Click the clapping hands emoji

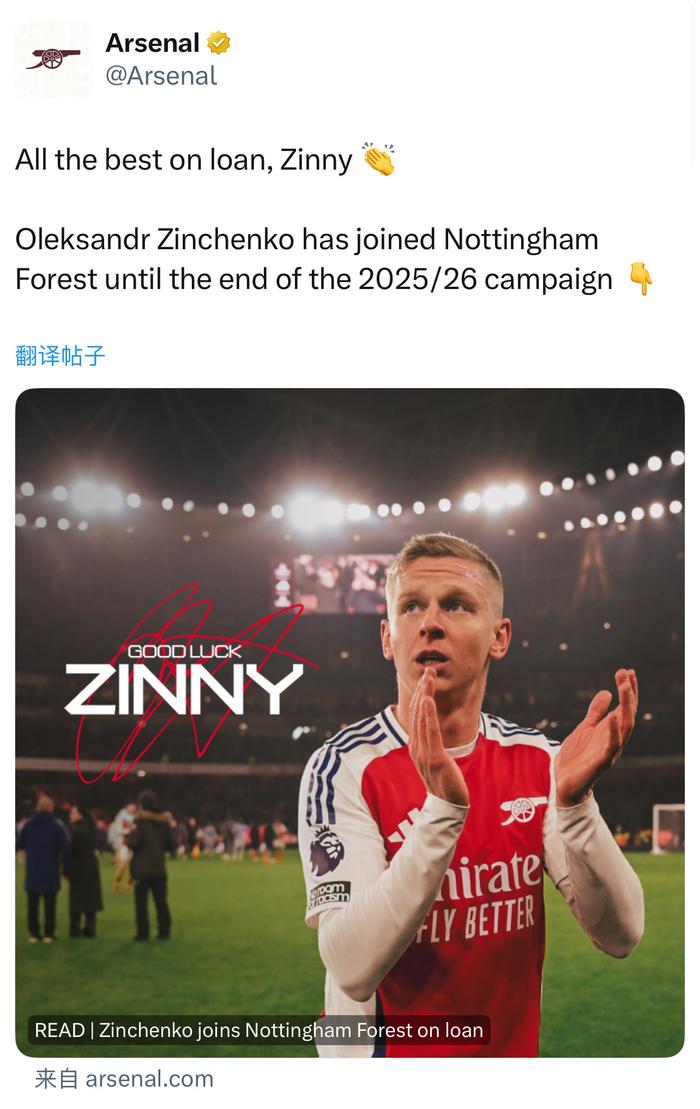[379, 160]
